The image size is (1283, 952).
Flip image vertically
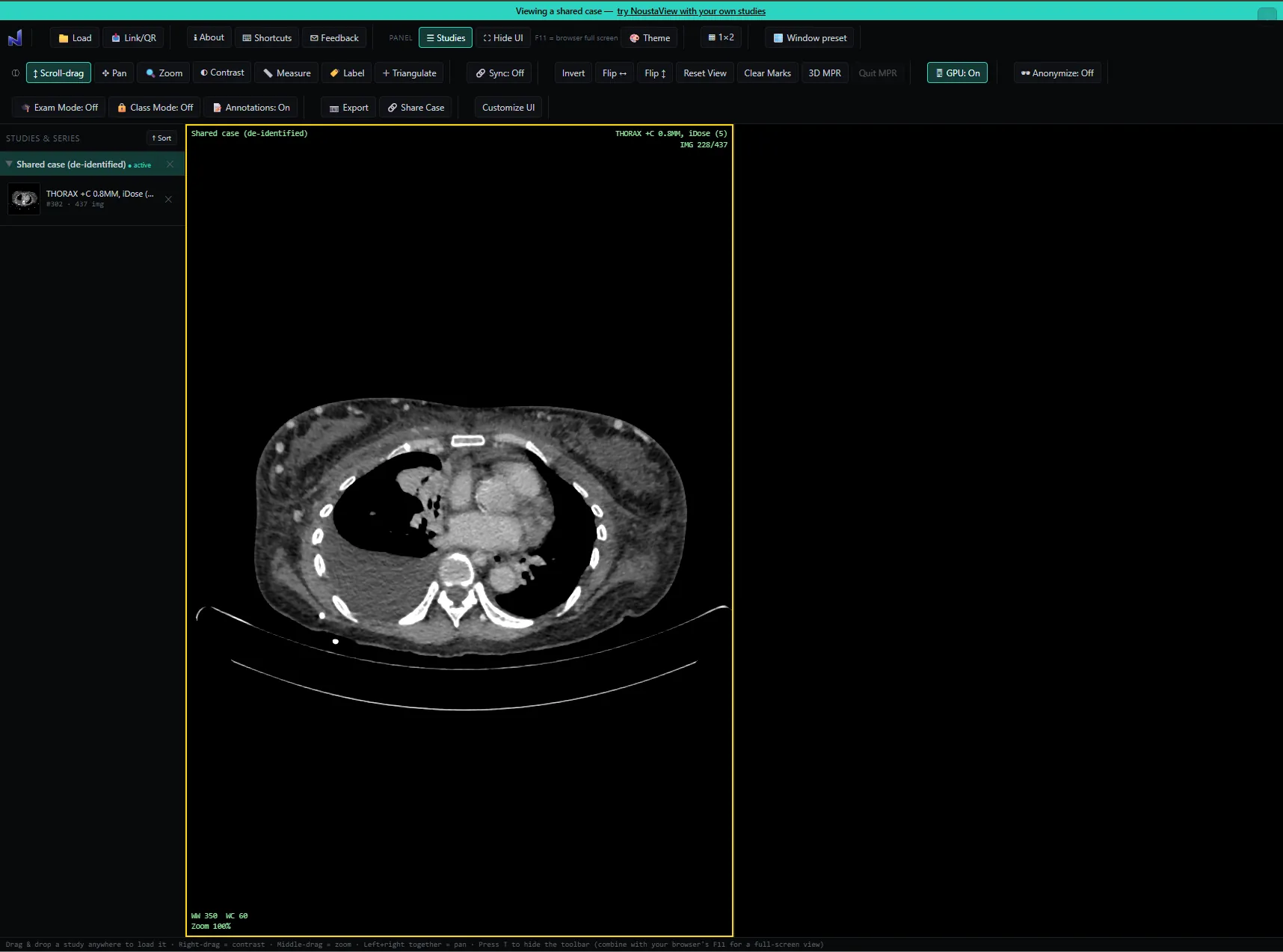click(x=655, y=73)
